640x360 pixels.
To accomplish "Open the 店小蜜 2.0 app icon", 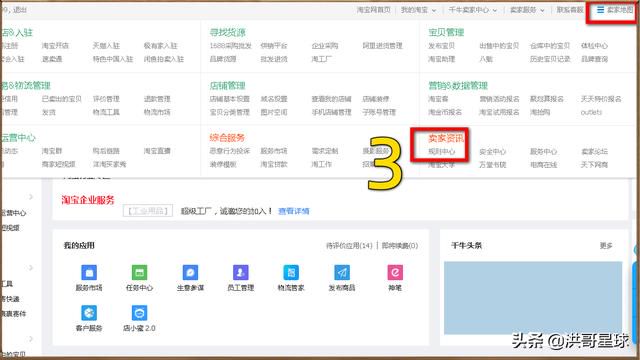I will 139,313.
